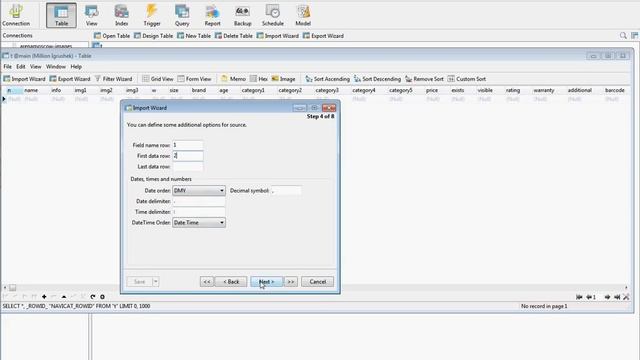Go to next page arrow icon

(607, 297)
